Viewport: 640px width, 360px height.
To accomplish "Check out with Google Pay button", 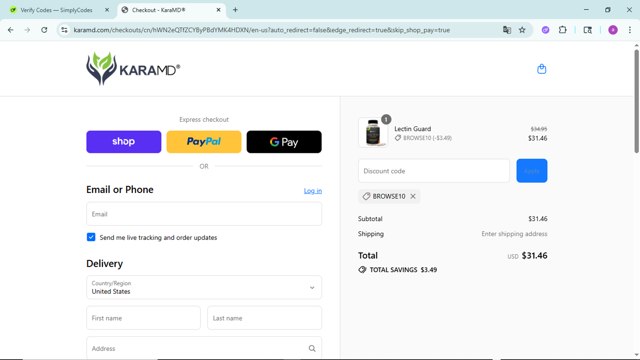I will click(284, 142).
